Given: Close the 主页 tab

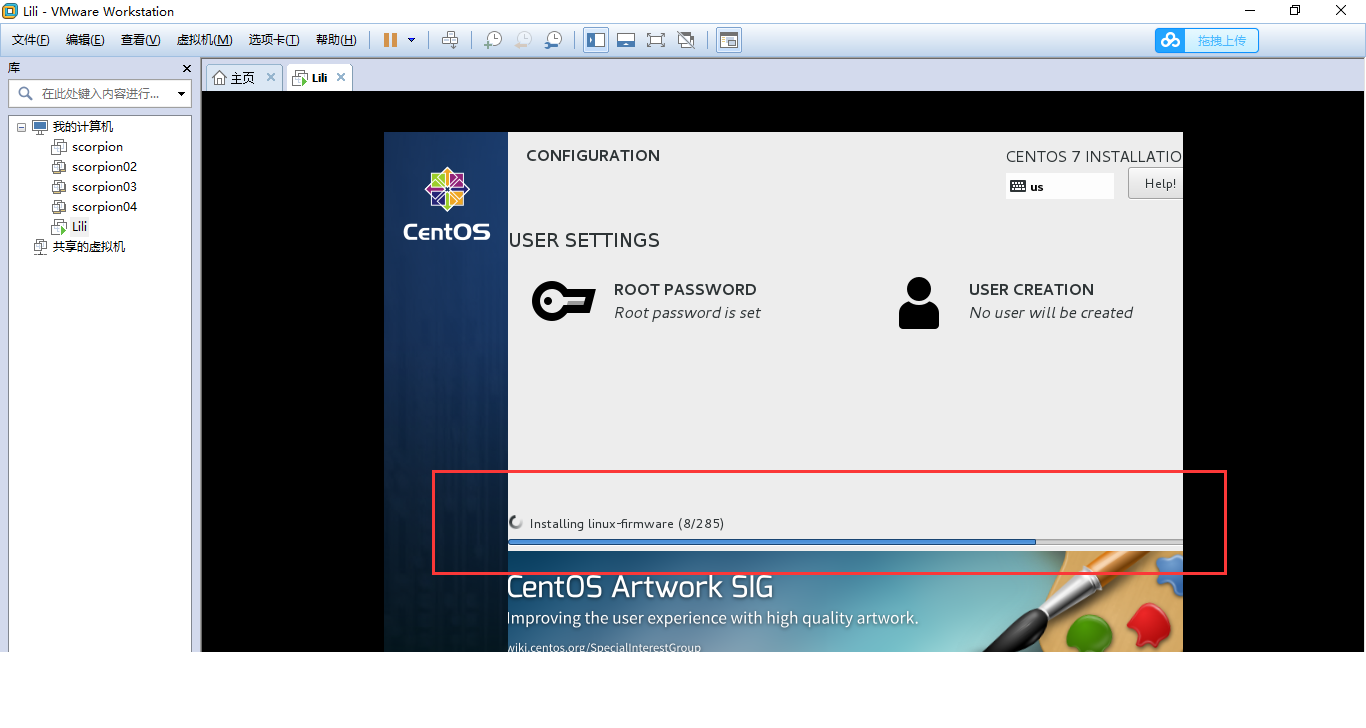Looking at the screenshot, I should 270,77.
